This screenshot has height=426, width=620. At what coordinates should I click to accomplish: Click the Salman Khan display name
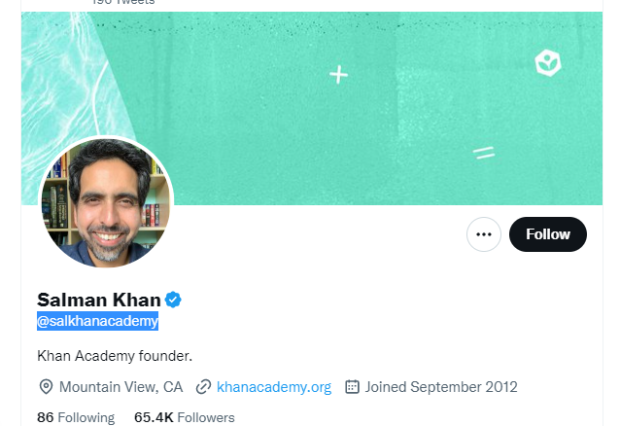(x=98, y=299)
